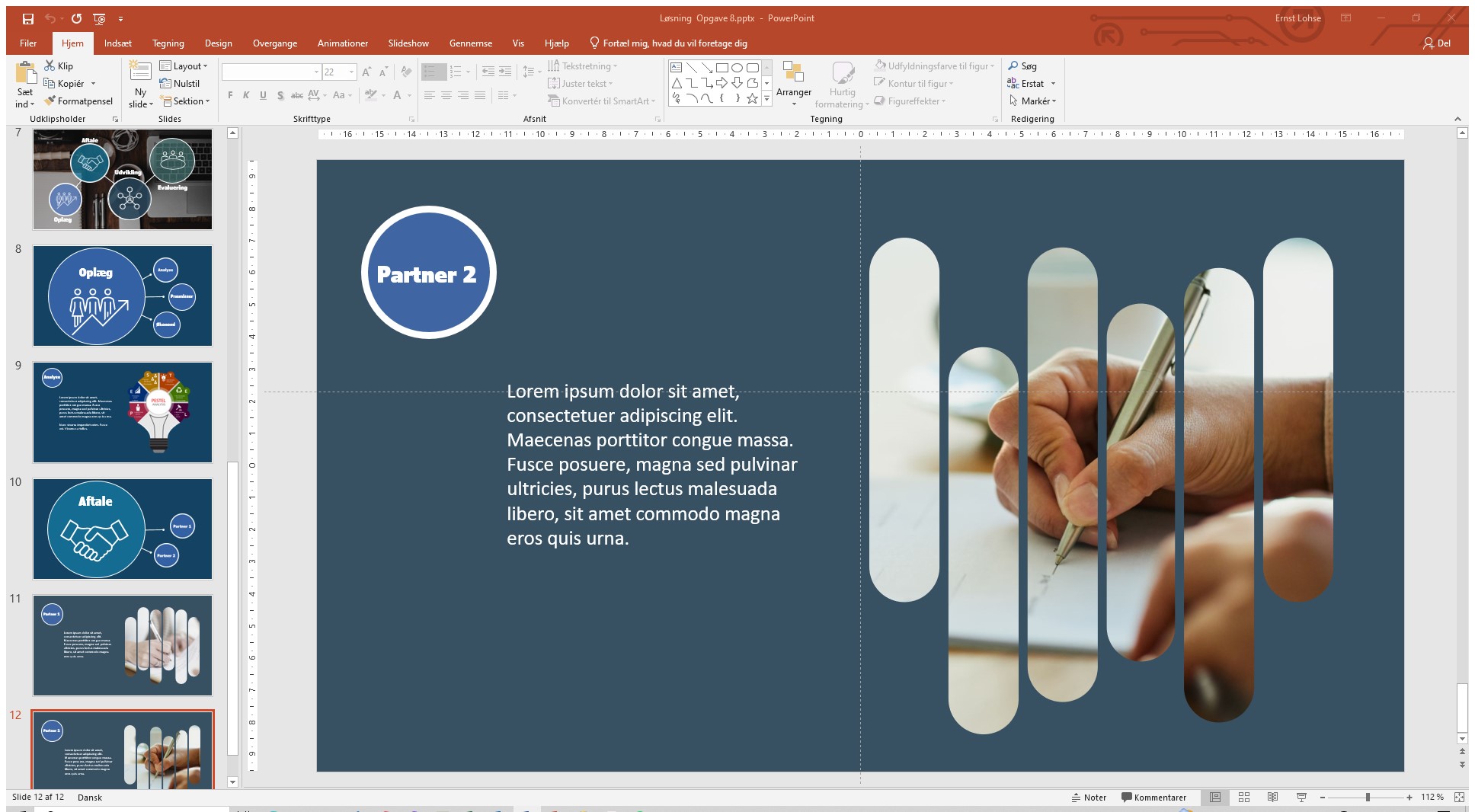Click the Save icon in quick access toolbar
This screenshot has width=1475, height=812.
pyautogui.click(x=28, y=18)
